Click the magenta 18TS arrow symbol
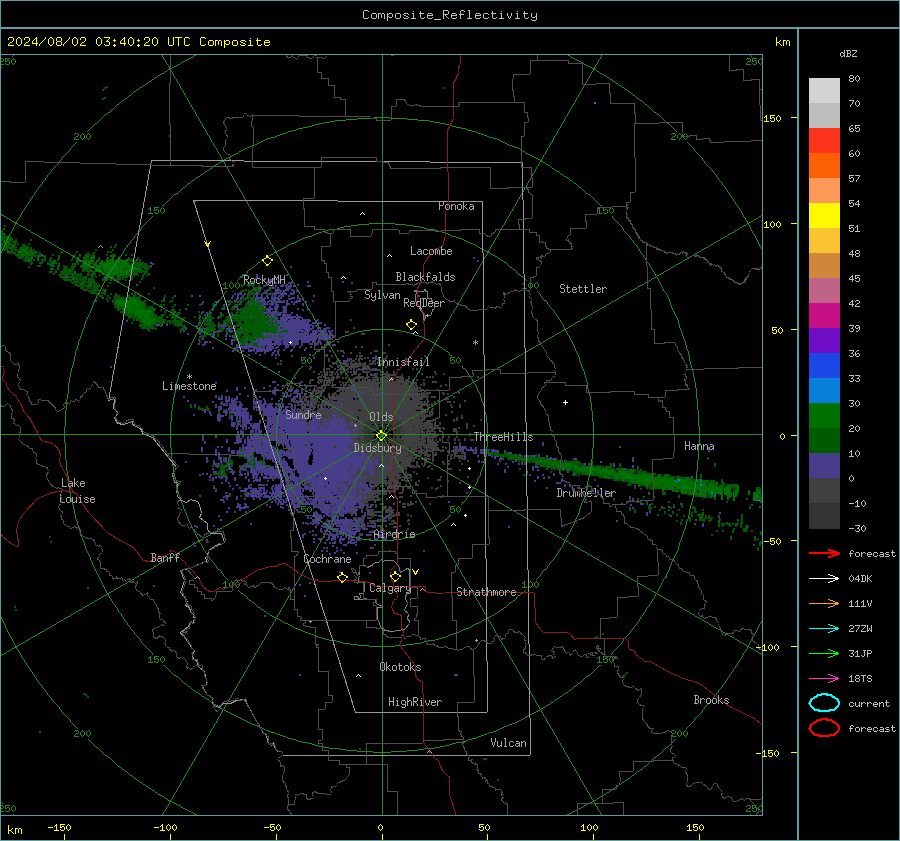Viewport: 900px width, 841px height. [824, 679]
